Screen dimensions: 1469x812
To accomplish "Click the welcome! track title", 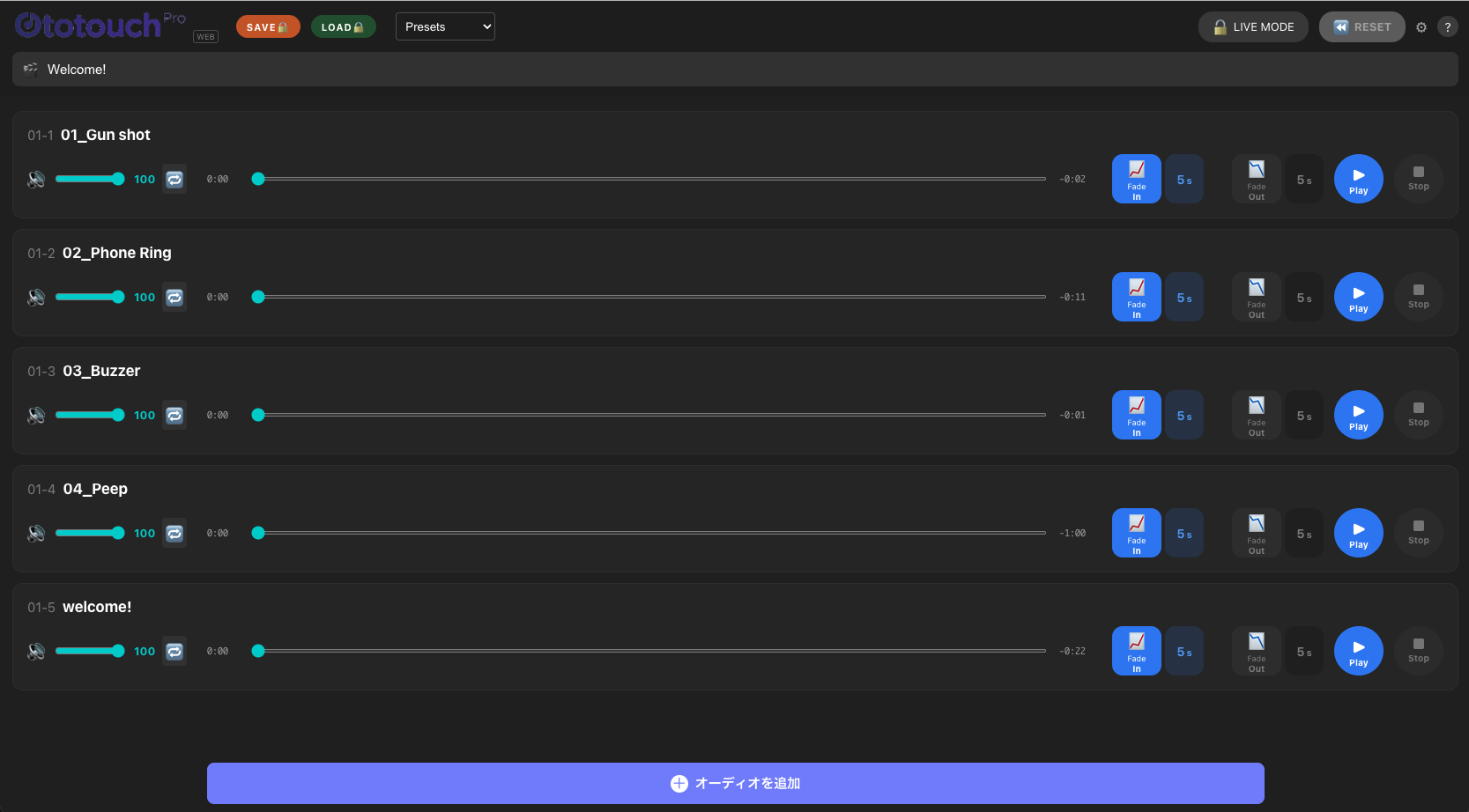I will click(97, 607).
